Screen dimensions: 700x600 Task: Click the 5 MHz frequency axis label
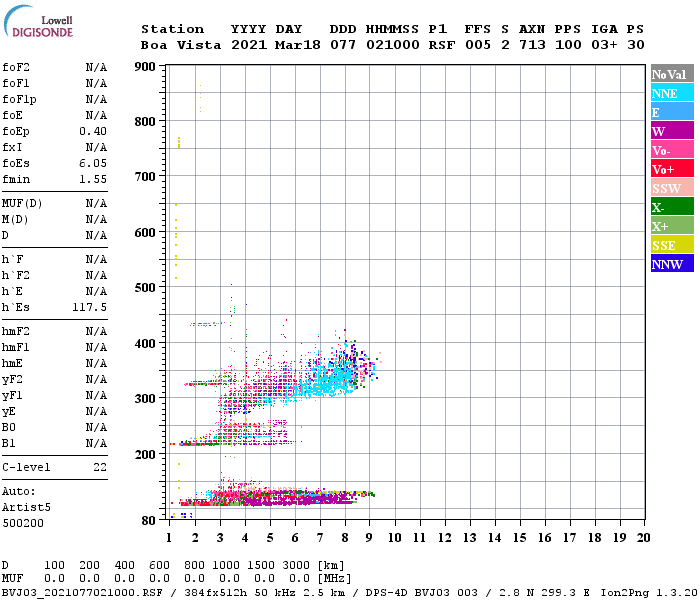(270, 538)
